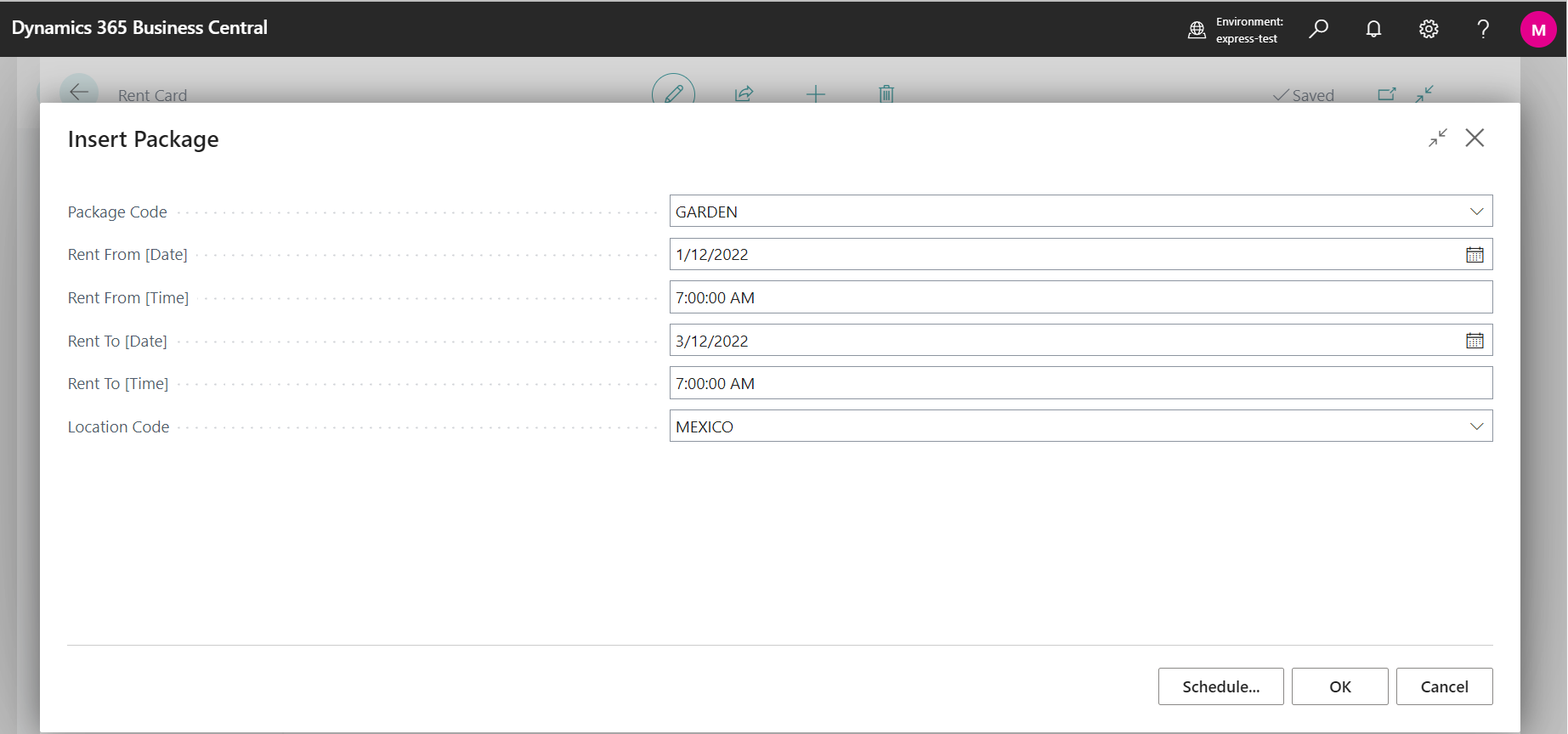Collapse the Insert Package dialog size
Image resolution: width=1568 pixels, height=734 pixels.
(1437, 138)
